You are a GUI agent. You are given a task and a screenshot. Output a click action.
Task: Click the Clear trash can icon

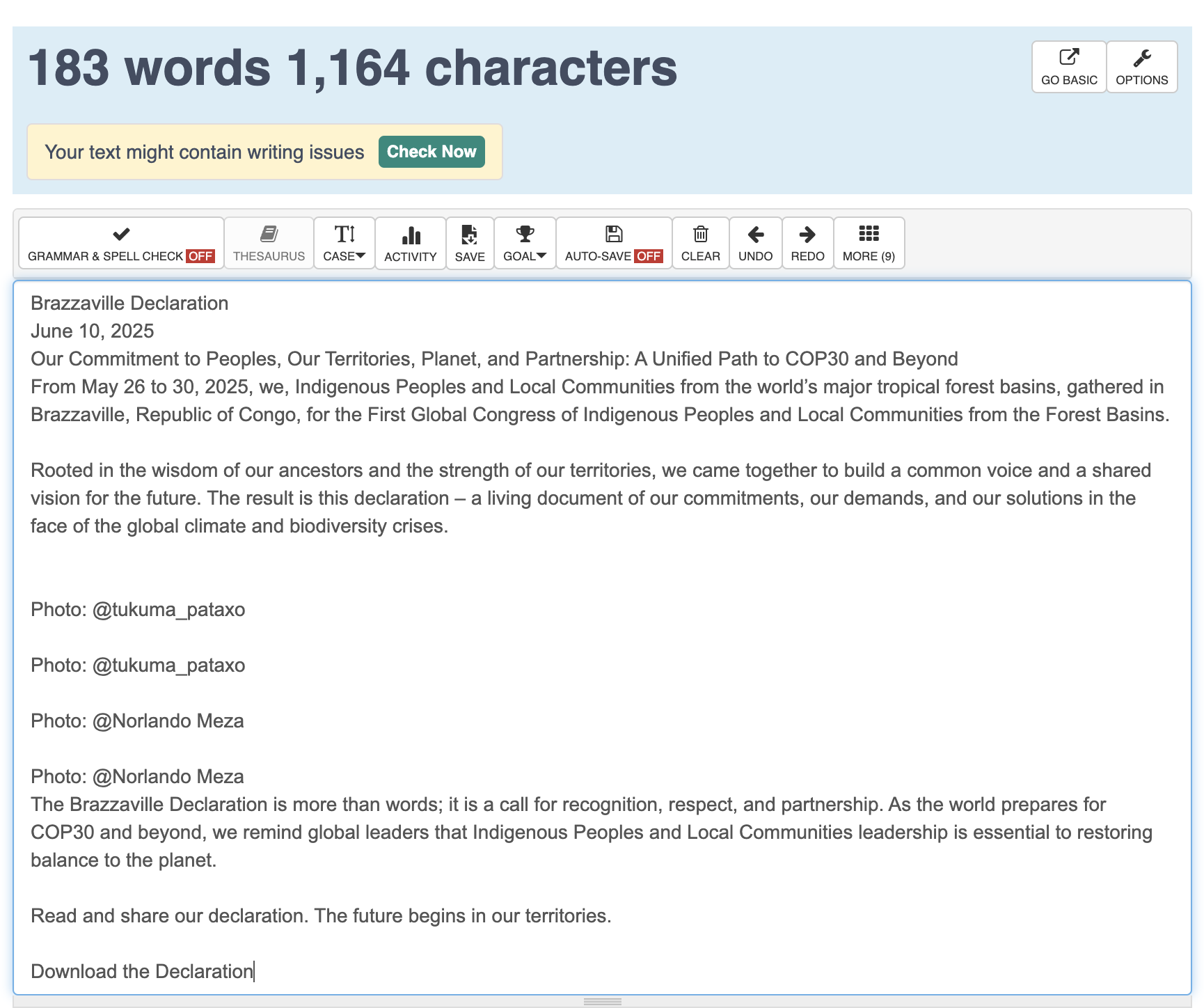pos(700,235)
